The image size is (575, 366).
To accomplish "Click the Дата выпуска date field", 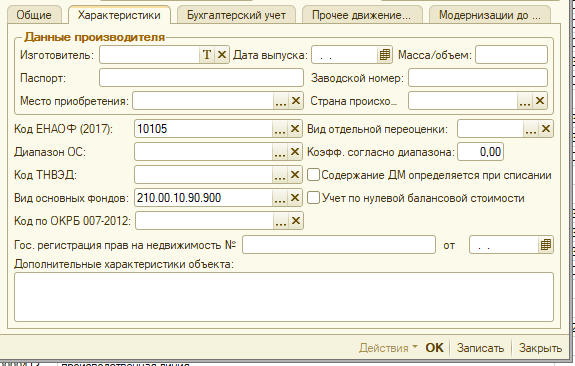I will pos(345,55).
